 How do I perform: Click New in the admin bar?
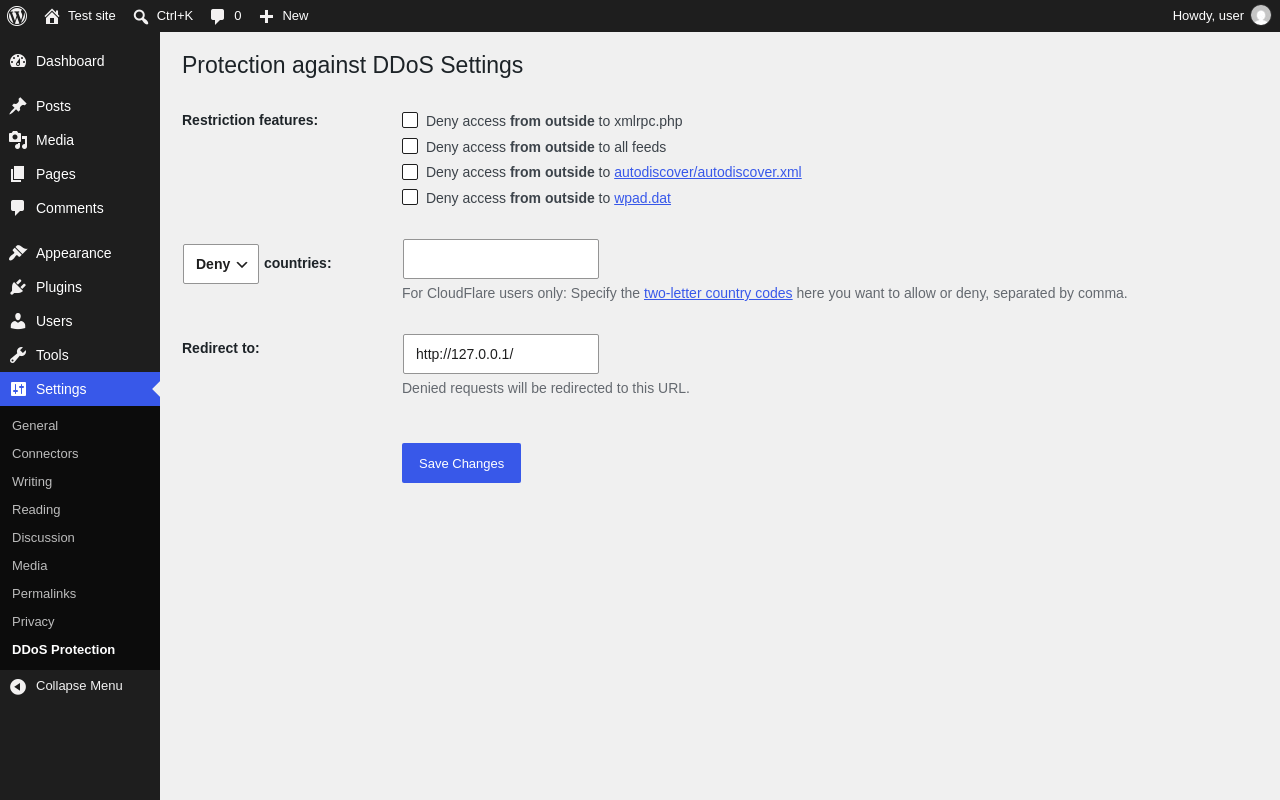point(295,16)
